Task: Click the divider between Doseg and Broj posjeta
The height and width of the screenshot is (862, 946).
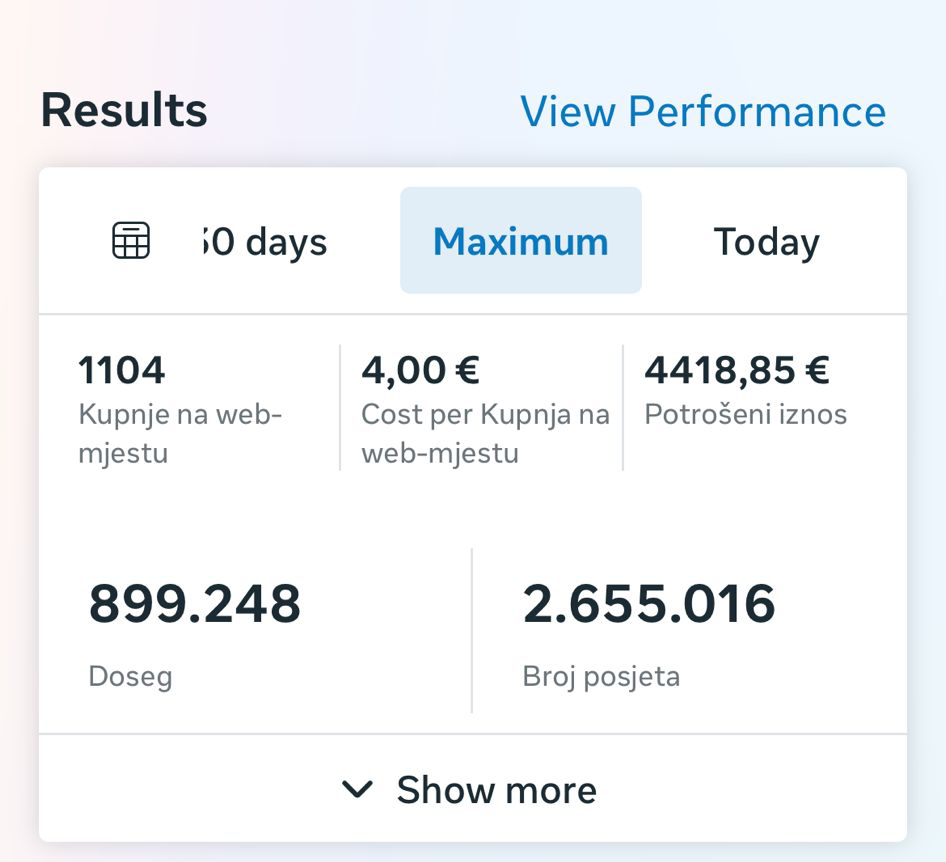Action: point(472,630)
